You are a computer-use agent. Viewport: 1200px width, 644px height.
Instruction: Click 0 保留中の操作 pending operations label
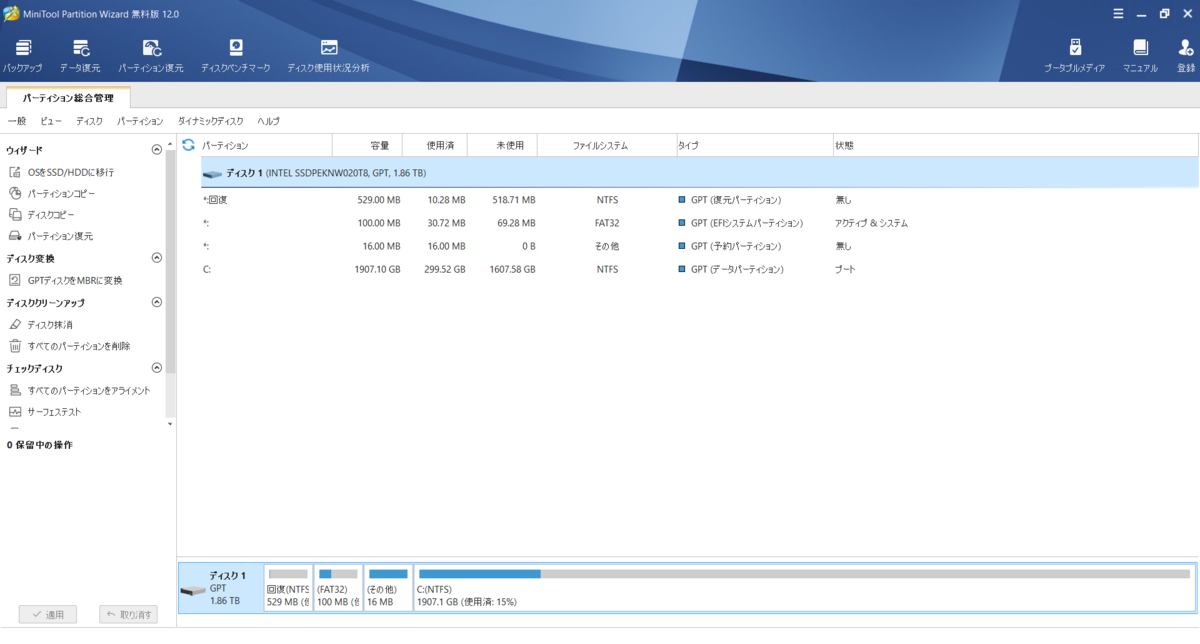40,444
